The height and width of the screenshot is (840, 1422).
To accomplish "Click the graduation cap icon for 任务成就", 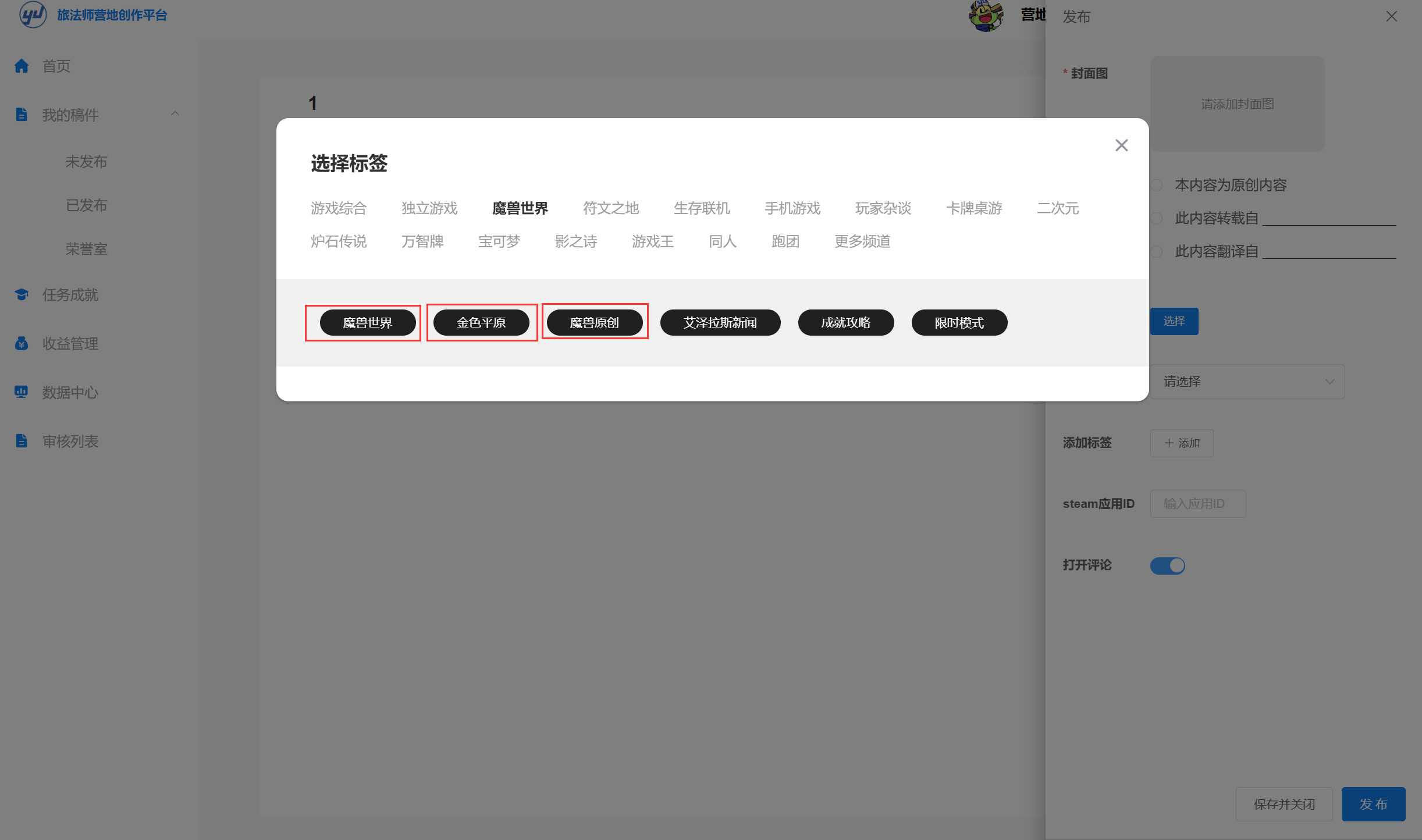I will (22, 294).
